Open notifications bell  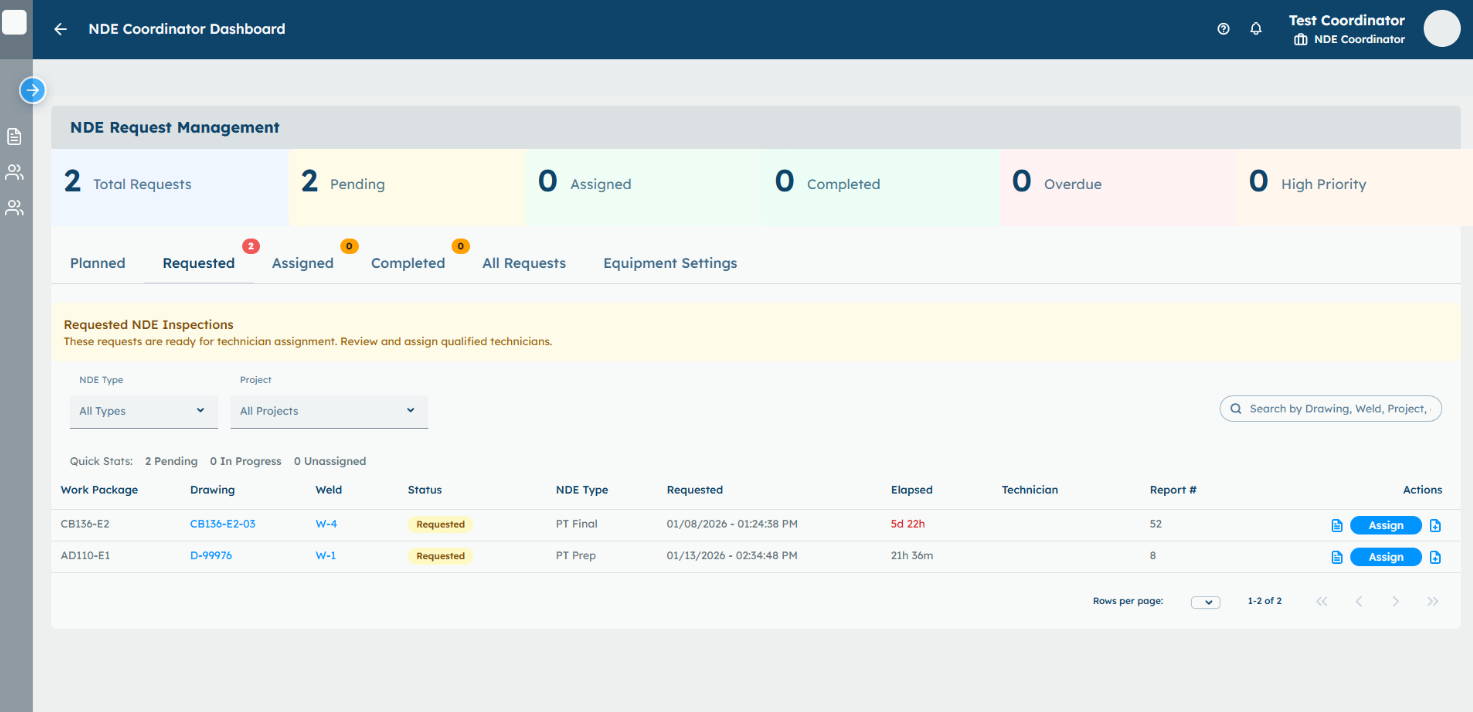(1256, 29)
